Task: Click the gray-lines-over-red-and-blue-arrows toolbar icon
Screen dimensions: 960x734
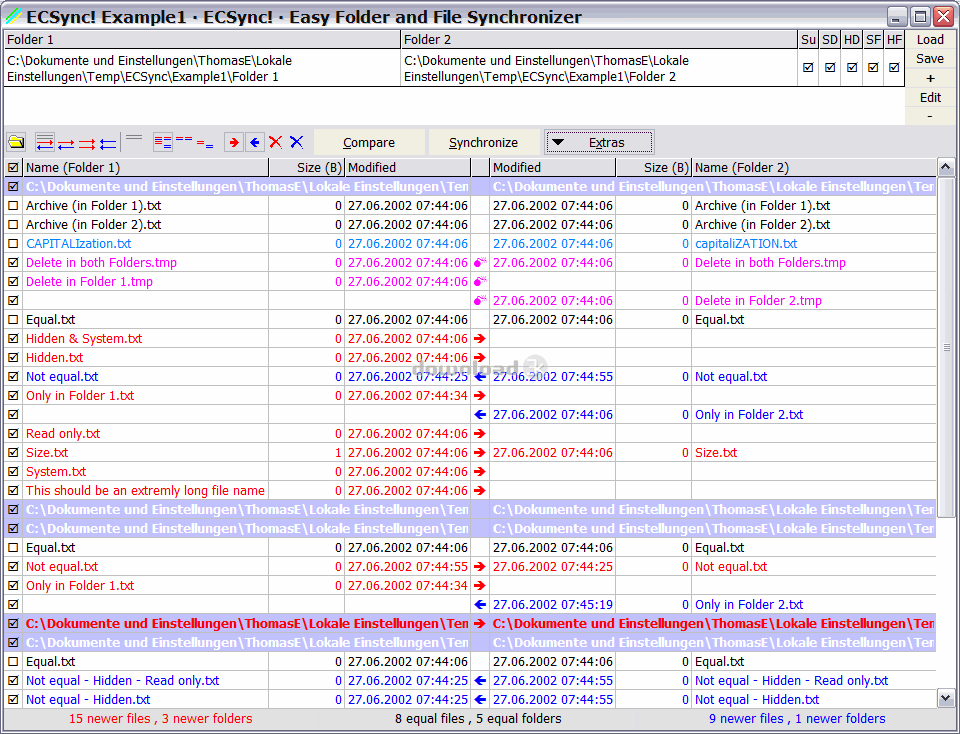Action: coord(45,143)
